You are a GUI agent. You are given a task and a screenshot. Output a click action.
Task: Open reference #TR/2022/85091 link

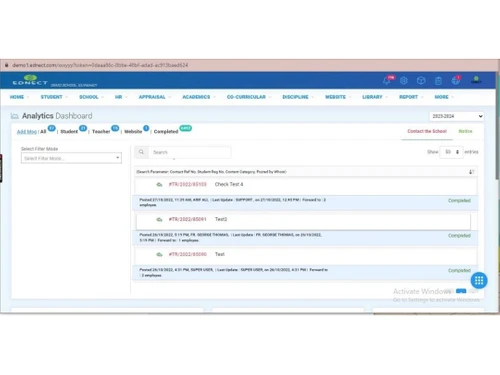188,219
